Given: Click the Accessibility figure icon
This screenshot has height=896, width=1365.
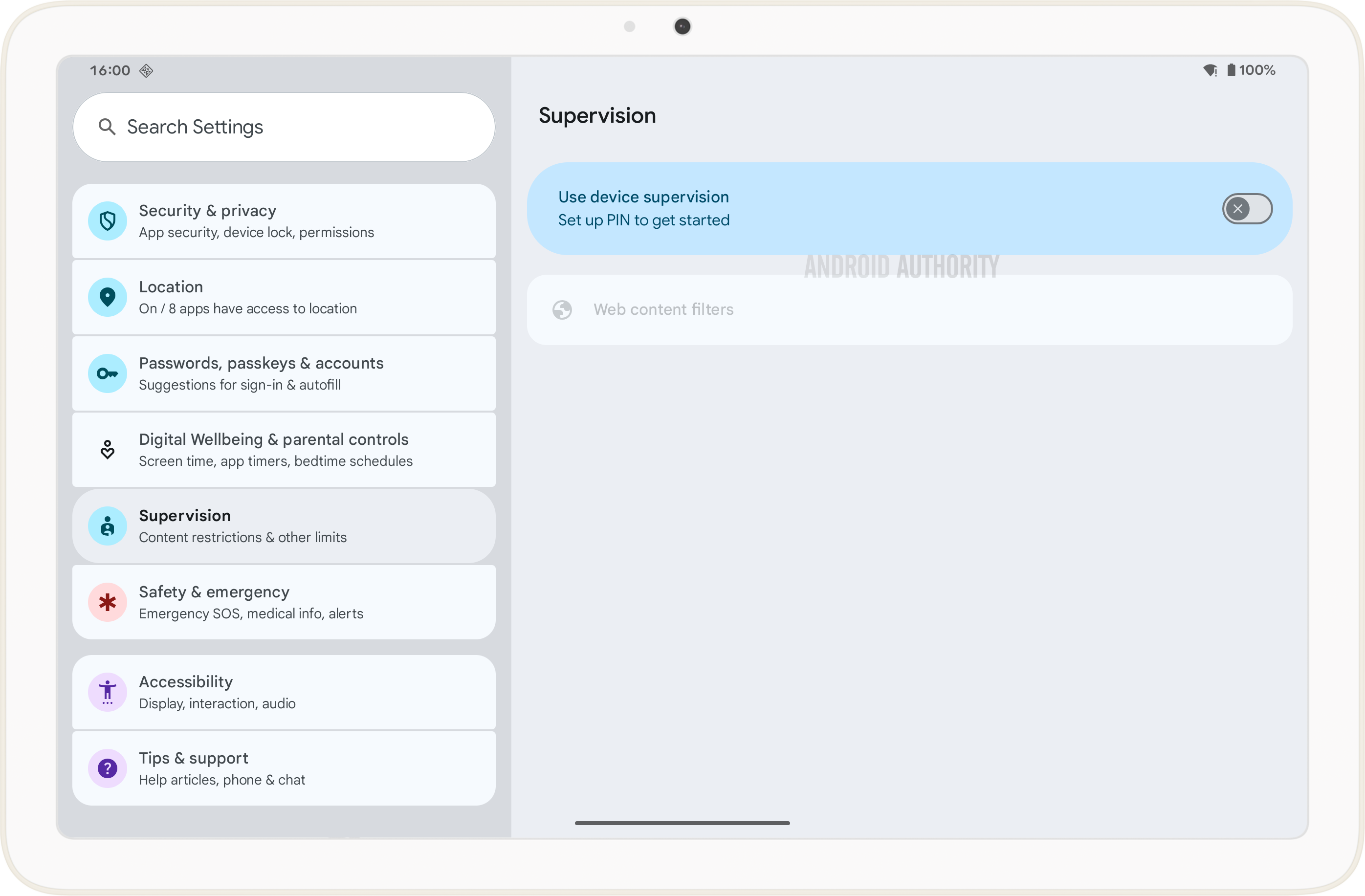Looking at the screenshot, I should coord(107,692).
